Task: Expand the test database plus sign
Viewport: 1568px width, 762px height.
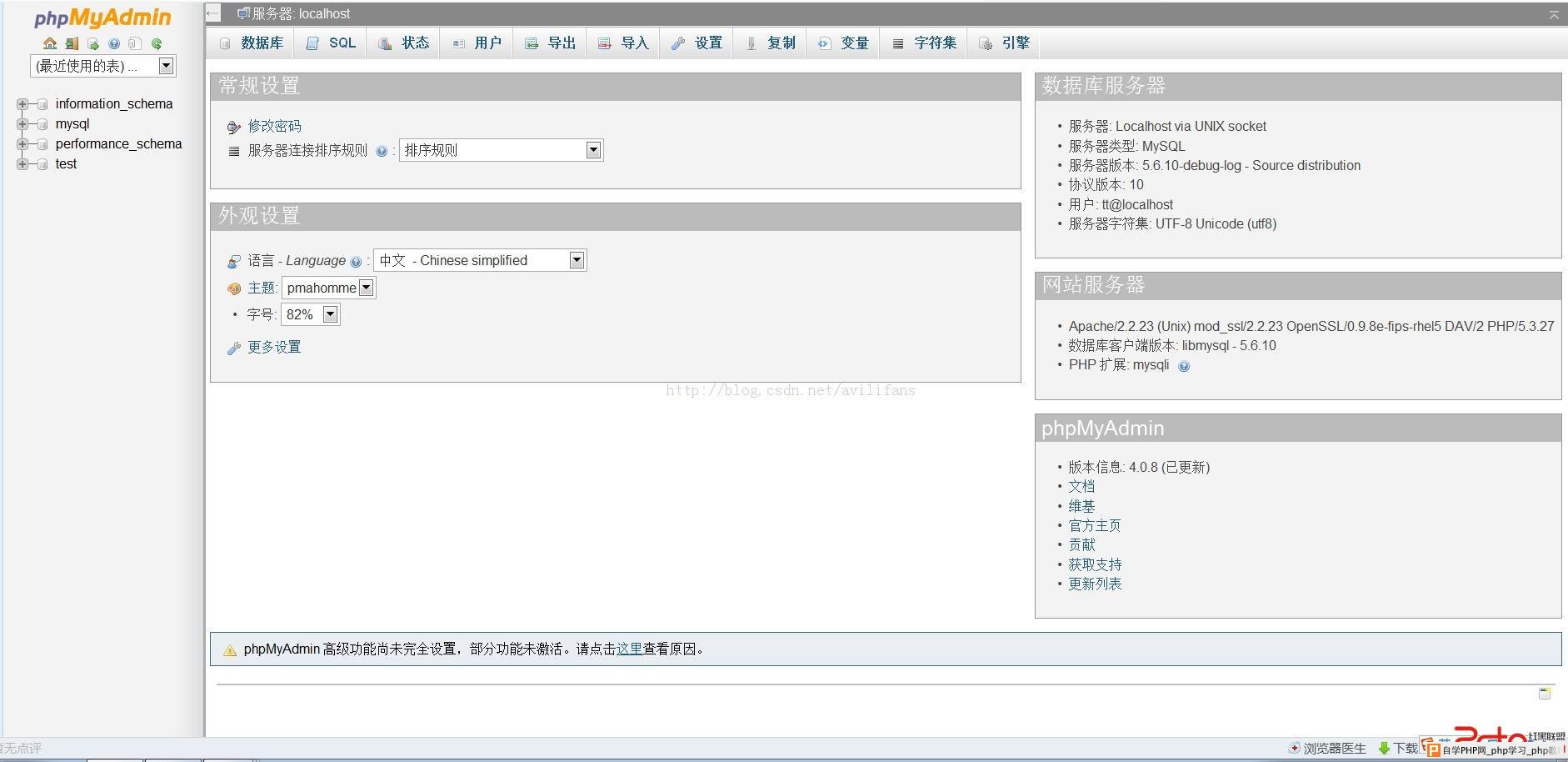Action: pos(22,164)
